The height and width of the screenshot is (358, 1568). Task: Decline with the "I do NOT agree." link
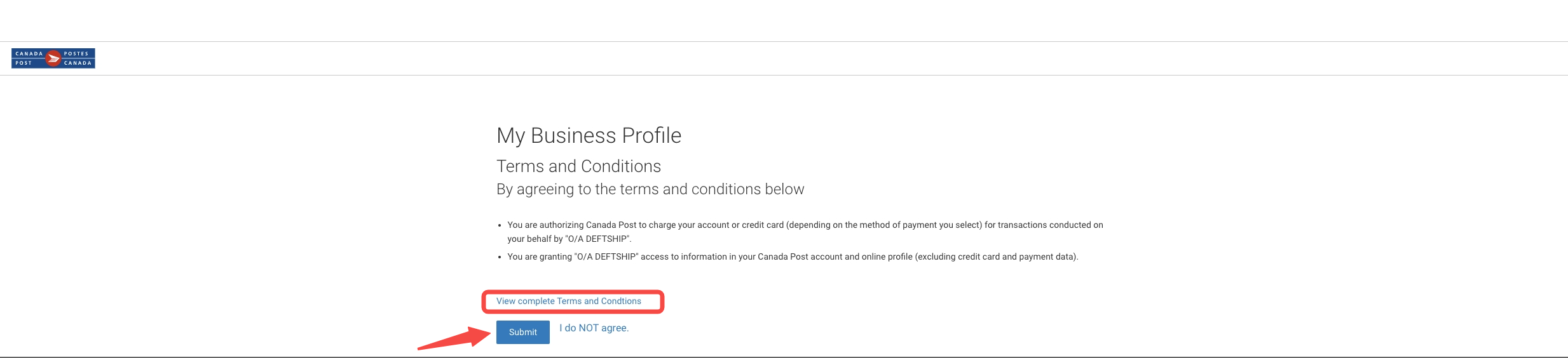594,328
